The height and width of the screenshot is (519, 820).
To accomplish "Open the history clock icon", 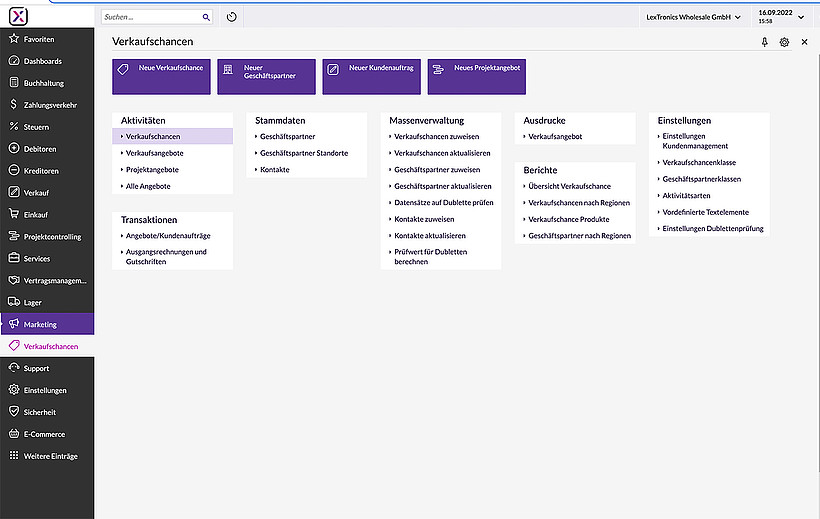I will tap(232, 17).
